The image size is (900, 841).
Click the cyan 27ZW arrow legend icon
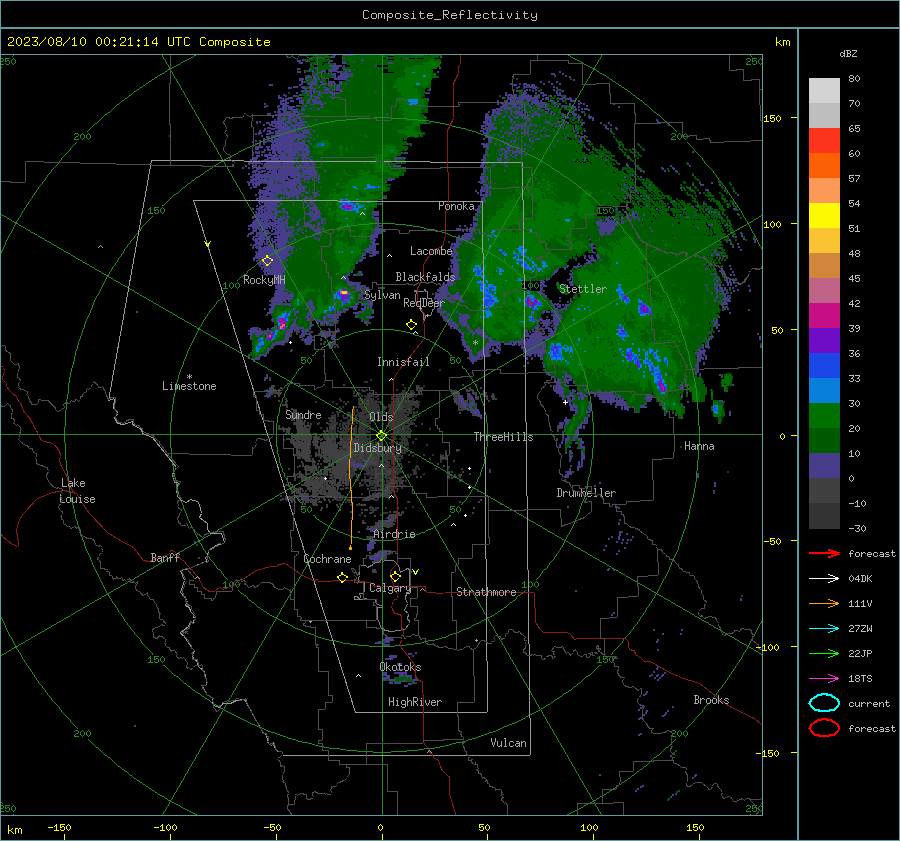coord(824,629)
